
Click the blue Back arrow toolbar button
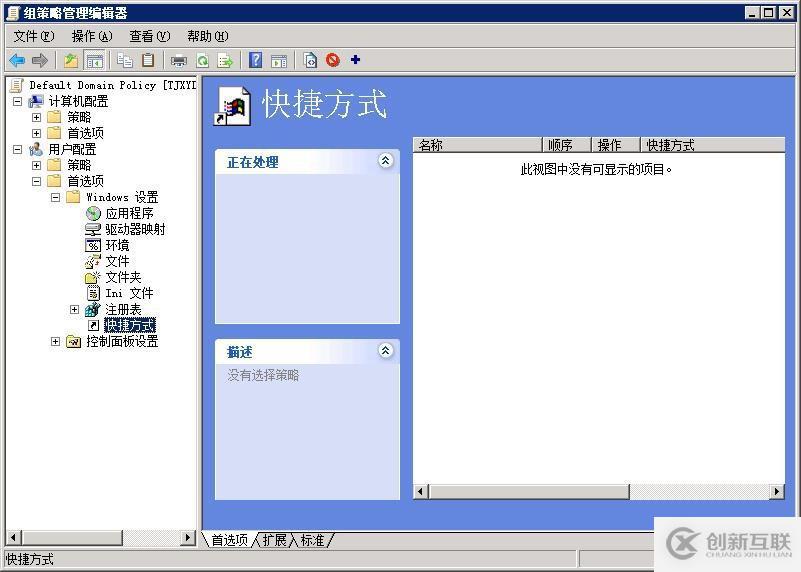click(x=17, y=60)
